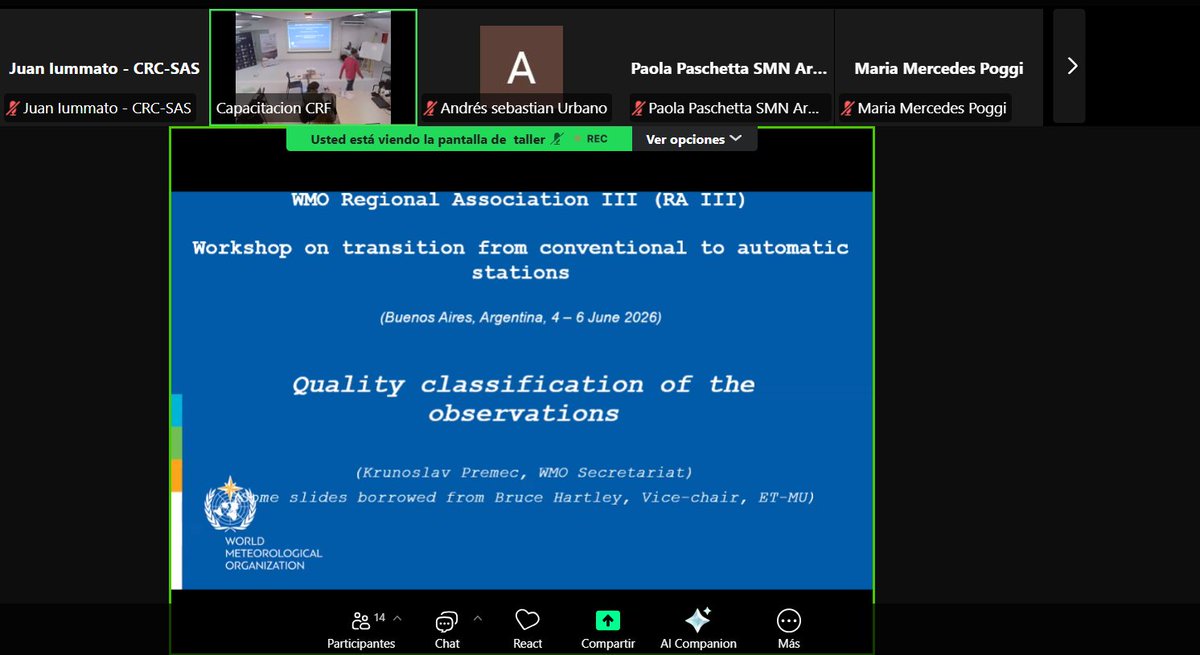
Task: Click Andrés sebastian Urbano avatar tile
Action: 521,68
